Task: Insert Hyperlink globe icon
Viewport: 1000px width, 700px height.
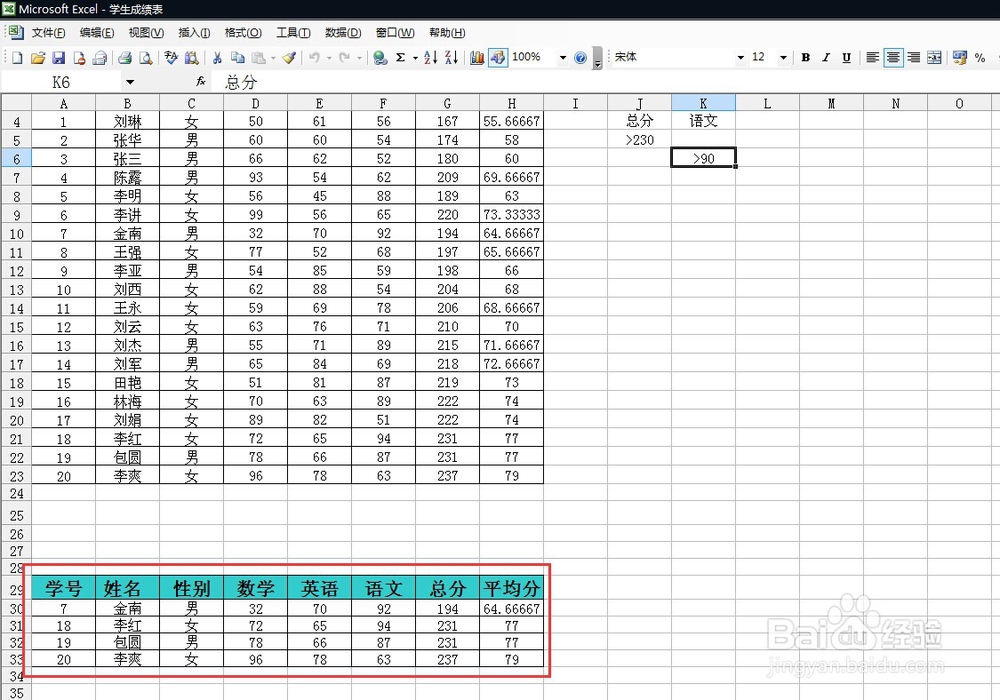Action: click(380, 58)
